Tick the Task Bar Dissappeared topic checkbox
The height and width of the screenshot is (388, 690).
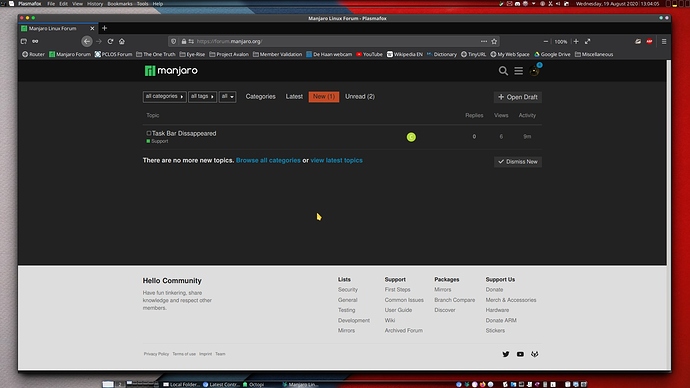tap(149, 133)
